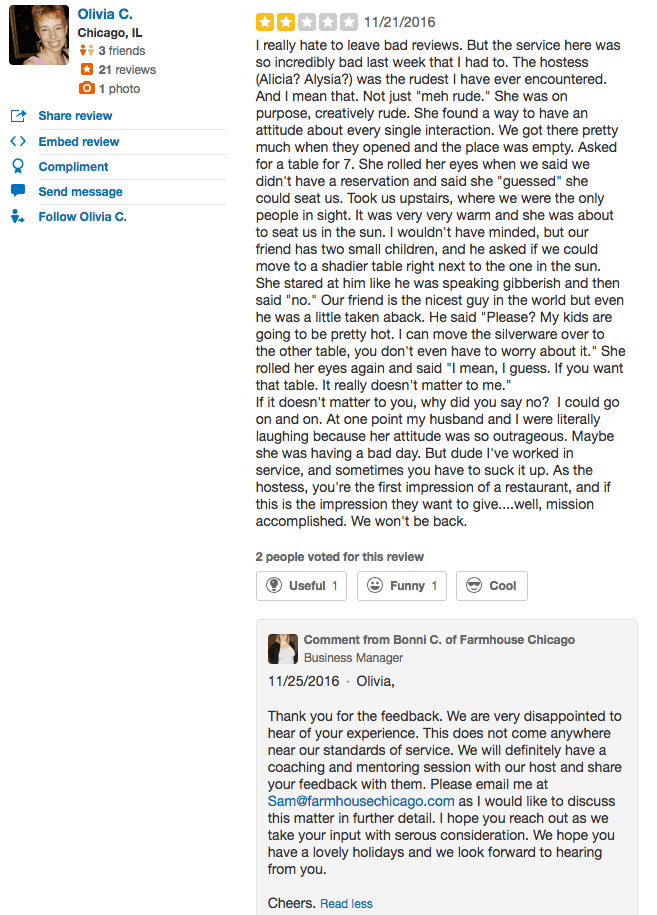Viewport: 657px width, 915px height.
Task: Click the Embed review code brackets icon
Action: click(18, 141)
